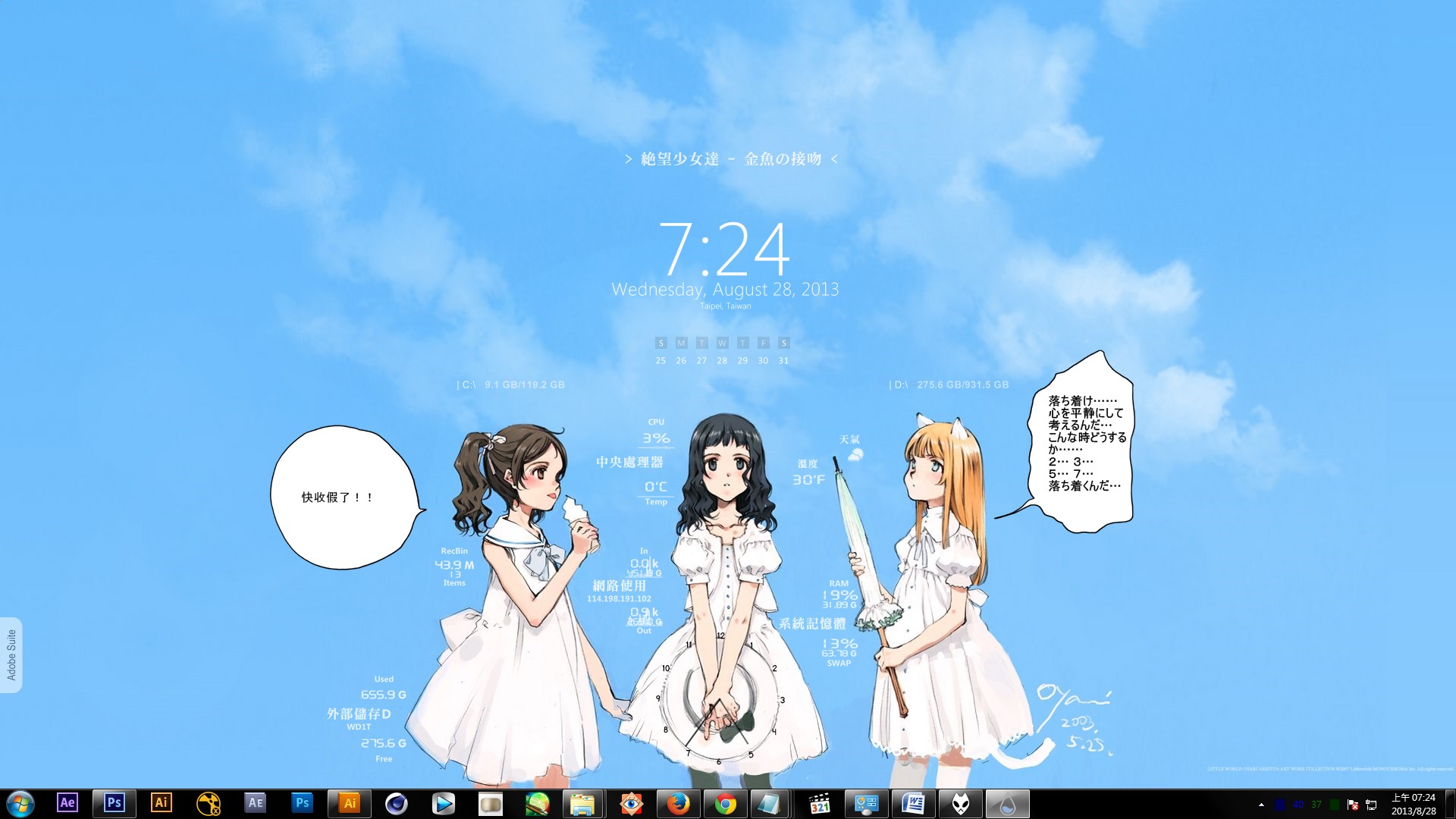Launch Firefox from the taskbar
This screenshot has height=819, width=1456.
click(x=678, y=804)
